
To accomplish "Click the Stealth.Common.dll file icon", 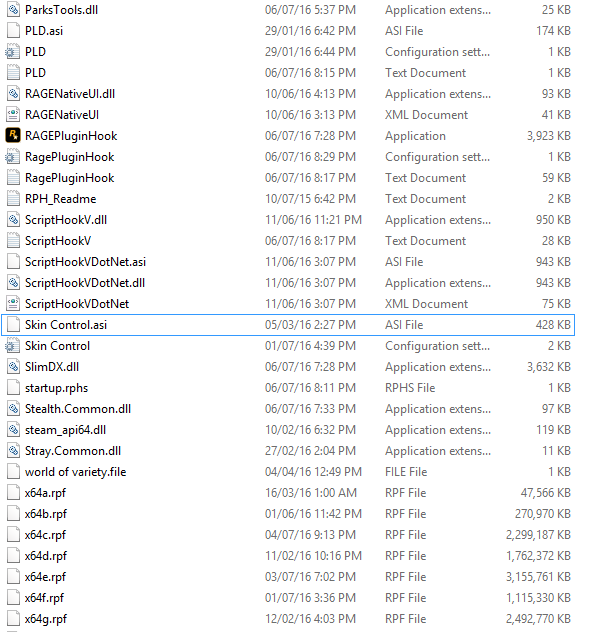I will (13, 409).
